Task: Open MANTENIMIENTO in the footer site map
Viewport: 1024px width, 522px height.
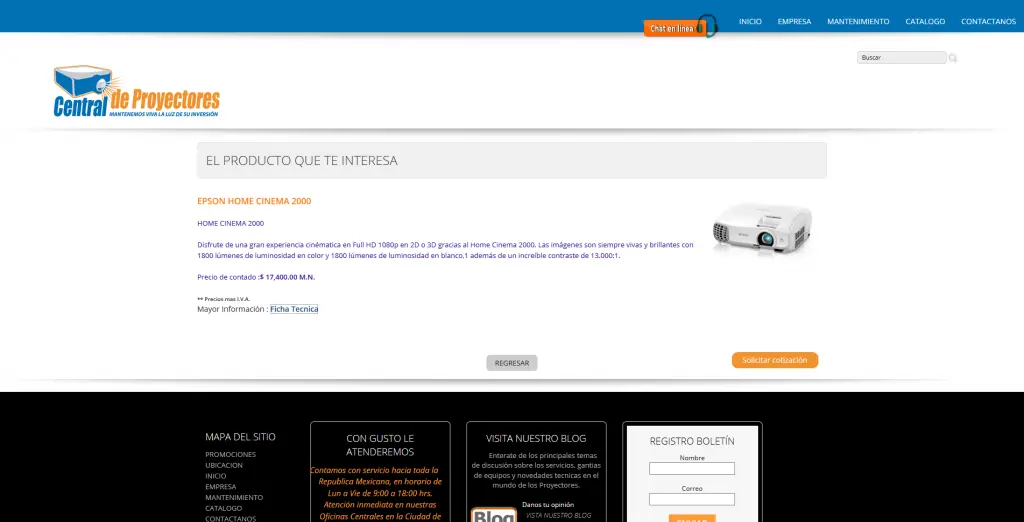Action: click(234, 497)
